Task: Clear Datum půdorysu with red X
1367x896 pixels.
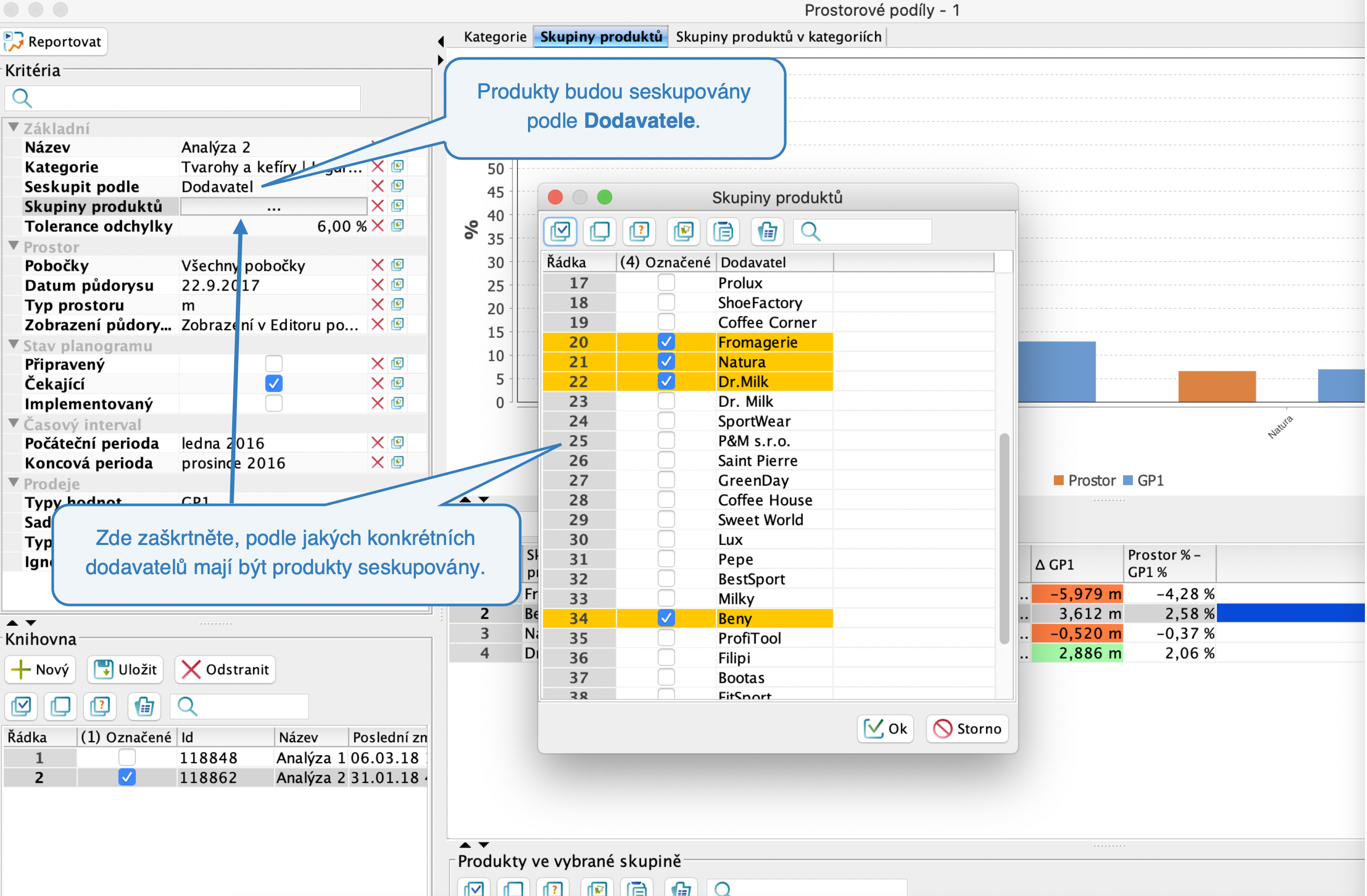Action: click(377, 285)
